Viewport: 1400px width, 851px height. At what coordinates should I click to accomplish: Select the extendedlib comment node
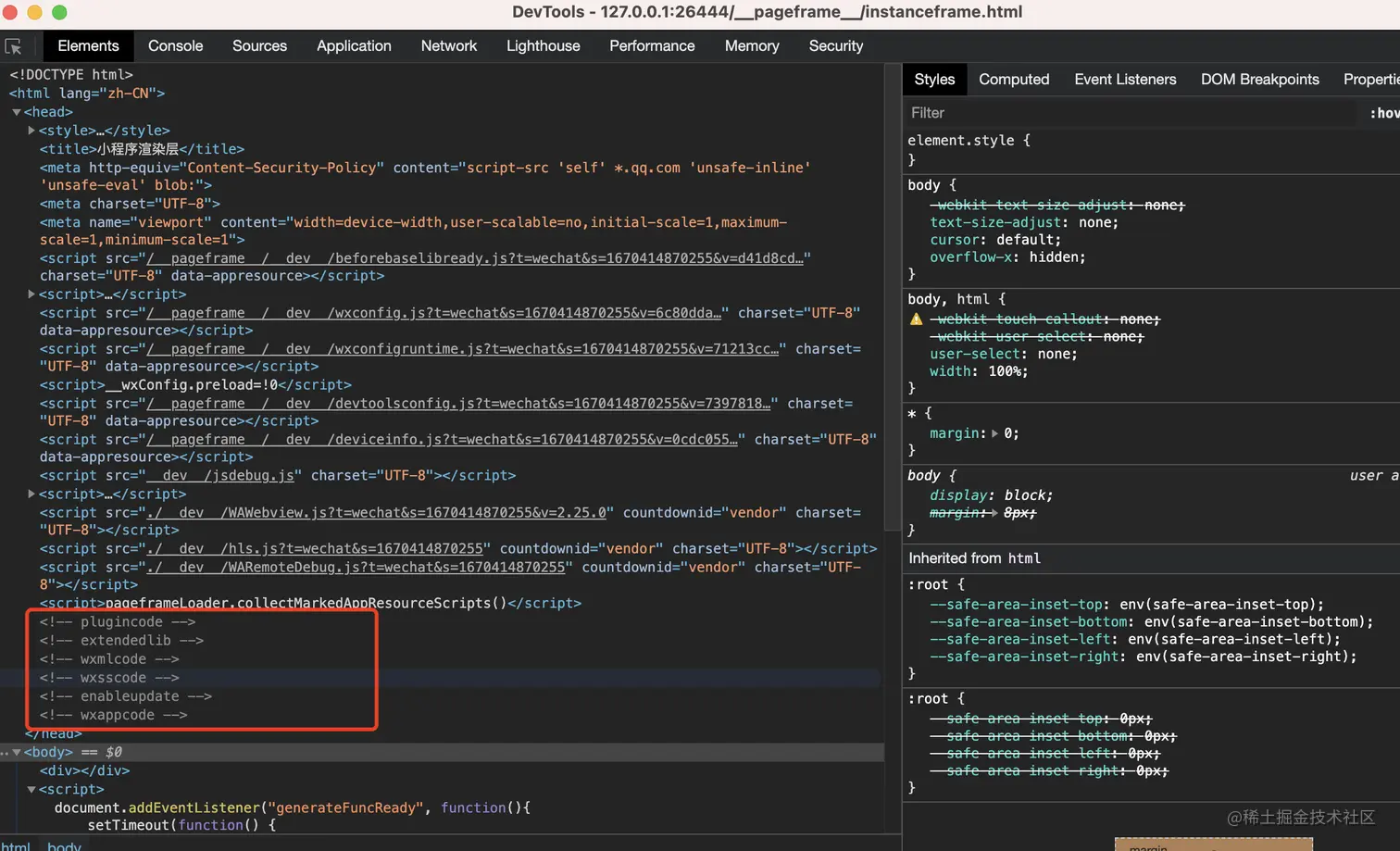click(121, 641)
